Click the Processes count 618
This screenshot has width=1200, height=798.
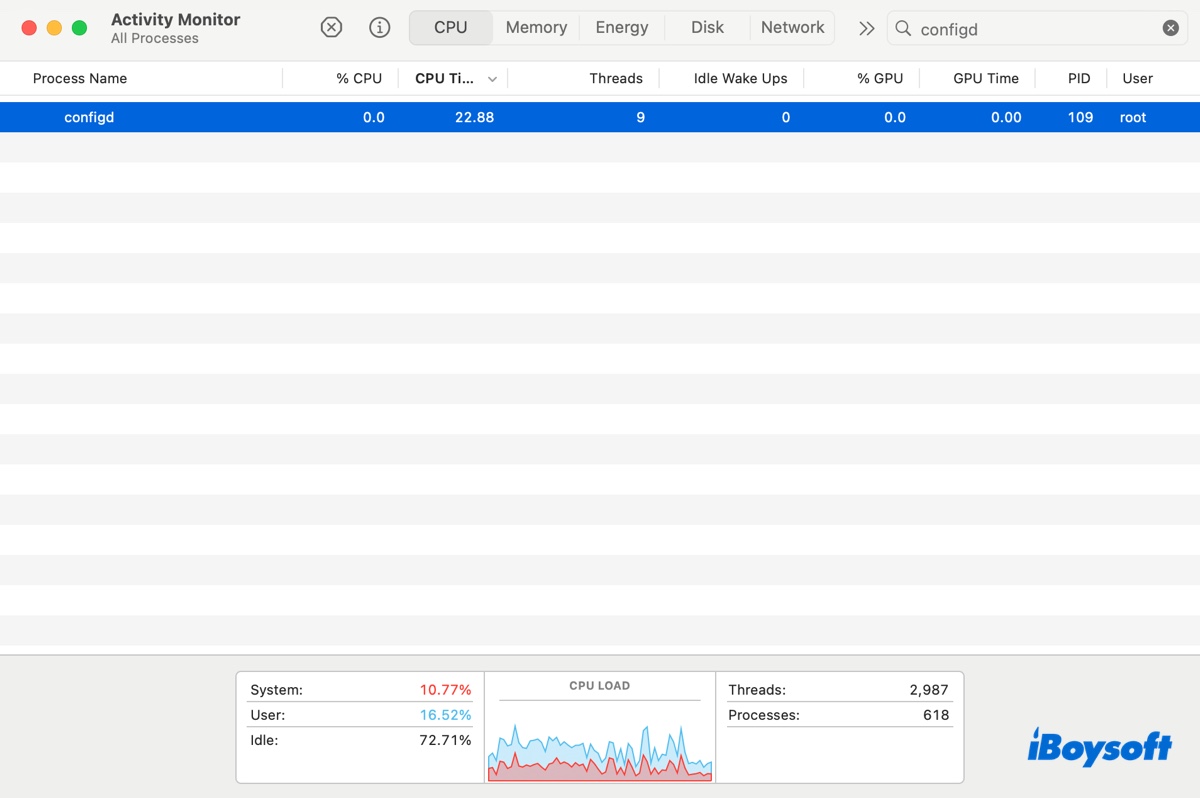tap(936, 715)
